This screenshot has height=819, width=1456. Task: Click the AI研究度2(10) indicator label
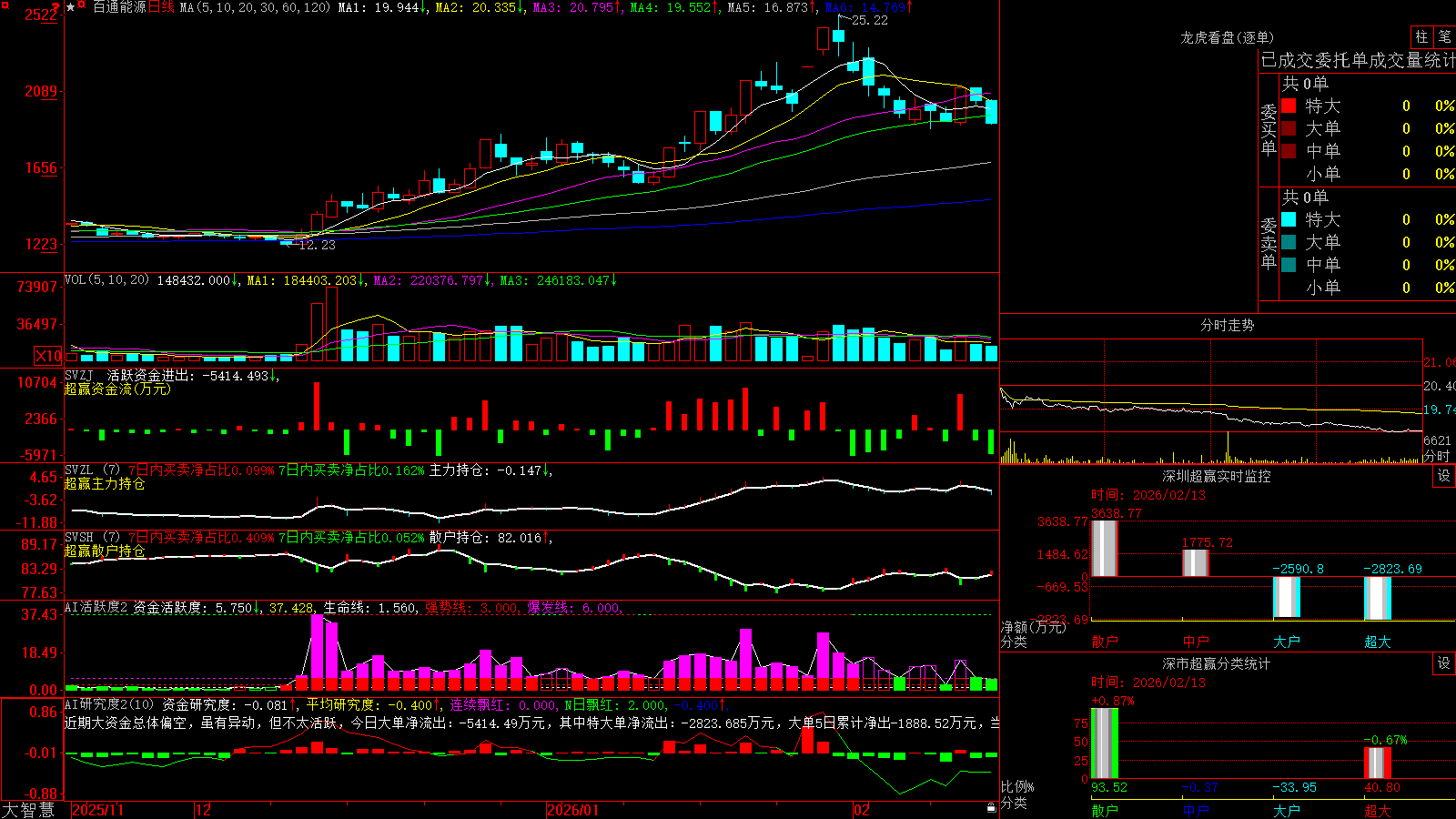[x=110, y=704]
